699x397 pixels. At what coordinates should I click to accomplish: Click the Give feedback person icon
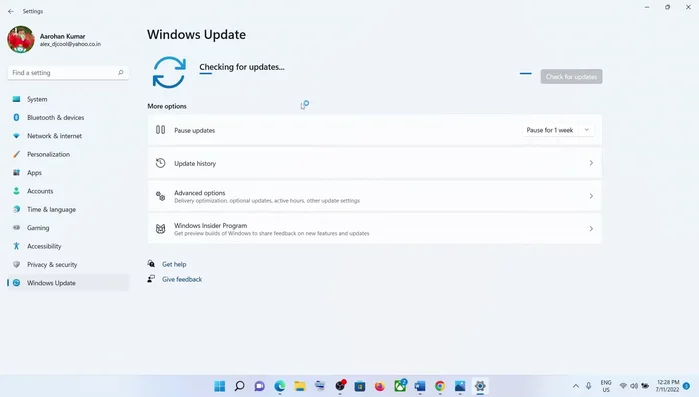pos(151,279)
